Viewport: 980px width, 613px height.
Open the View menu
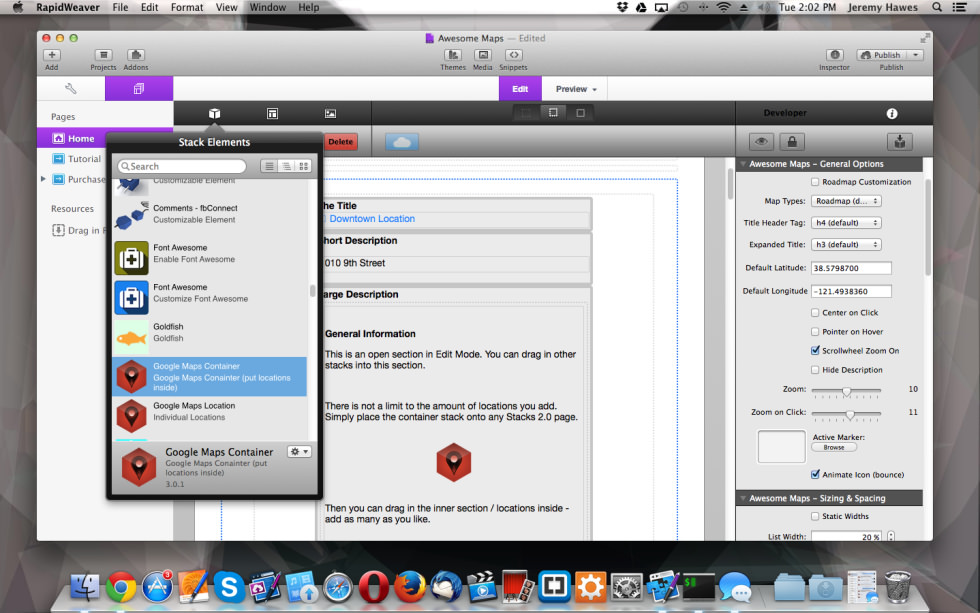click(x=226, y=7)
